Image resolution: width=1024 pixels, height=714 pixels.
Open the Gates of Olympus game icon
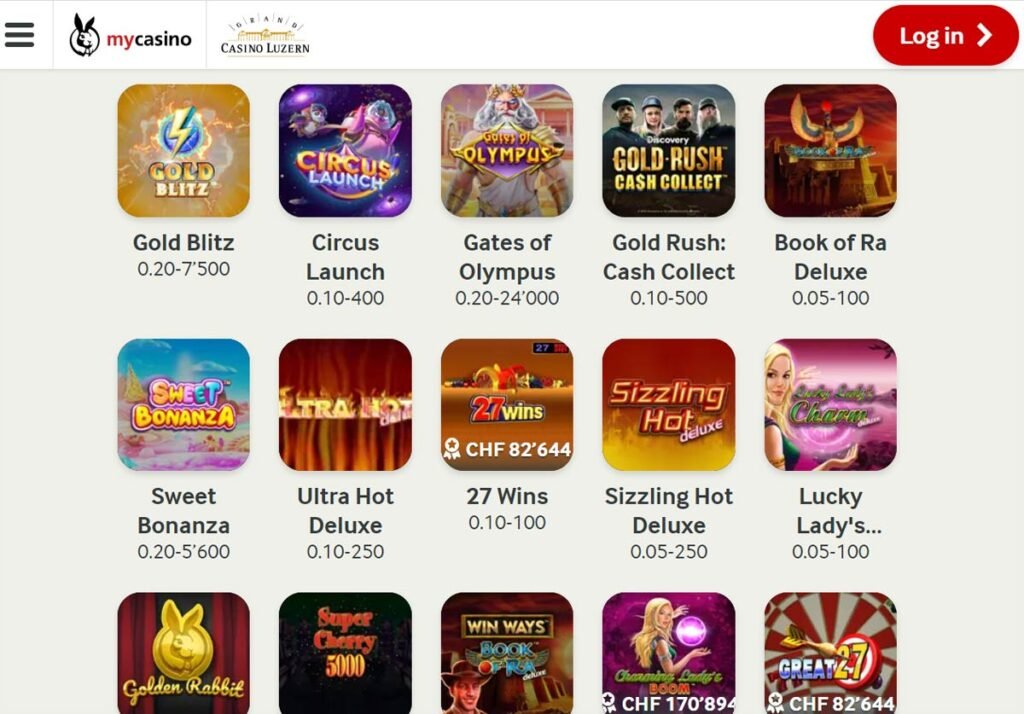[x=507, y=150]
